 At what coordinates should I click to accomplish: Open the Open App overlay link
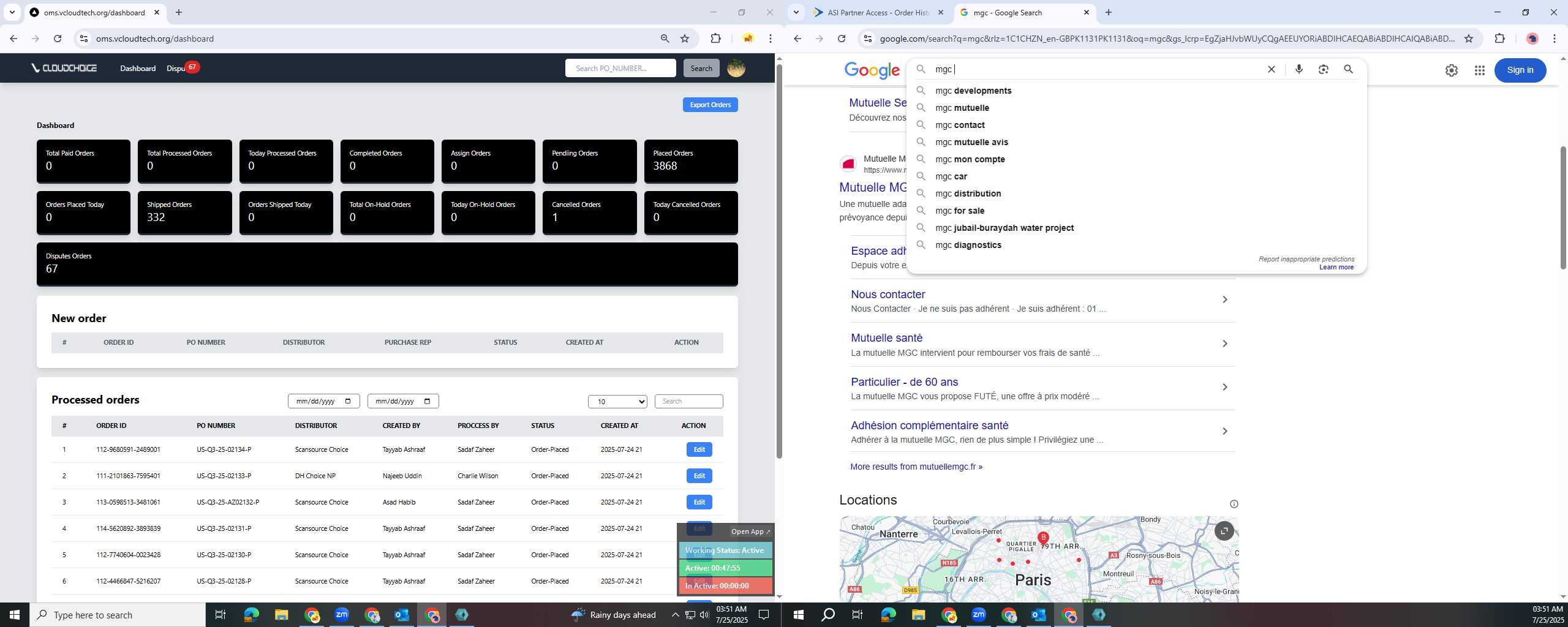[x=750, y=531]
